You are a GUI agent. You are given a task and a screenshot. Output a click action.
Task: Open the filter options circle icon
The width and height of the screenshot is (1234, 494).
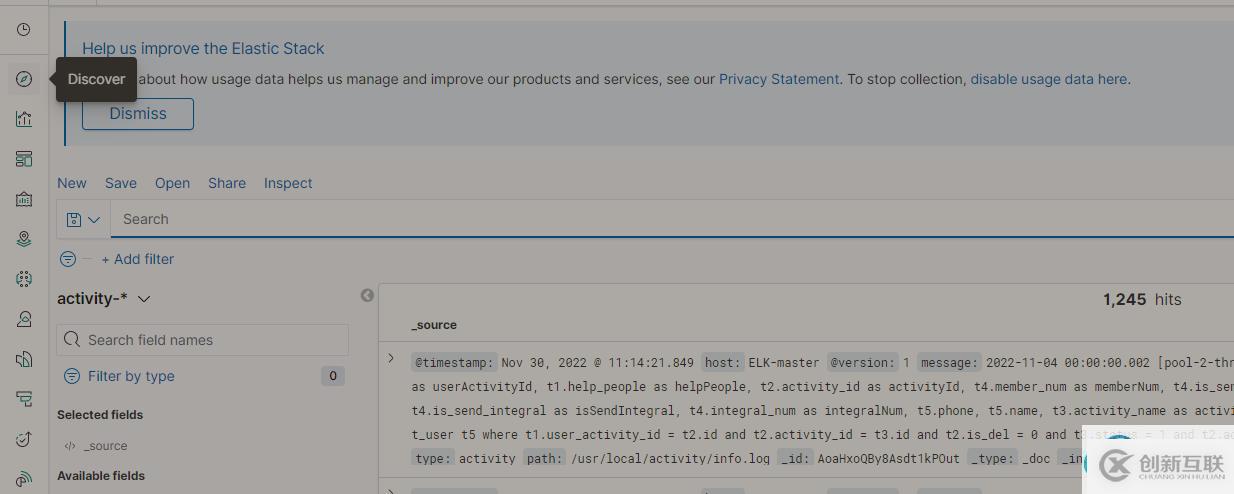[68, 259]
